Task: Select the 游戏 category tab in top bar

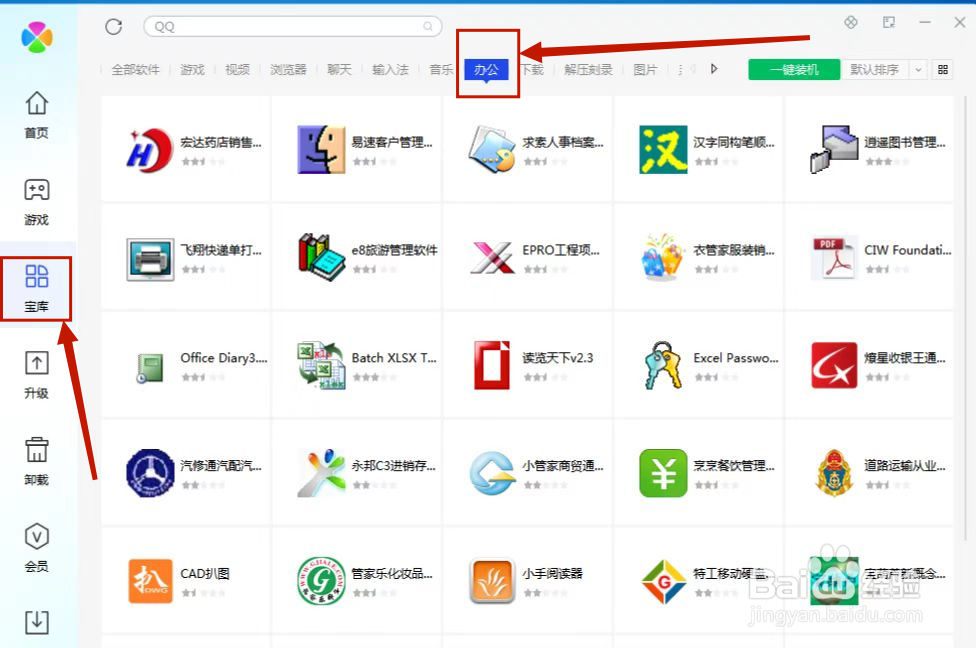Action: pyautogui.click(x=192, y=70)
